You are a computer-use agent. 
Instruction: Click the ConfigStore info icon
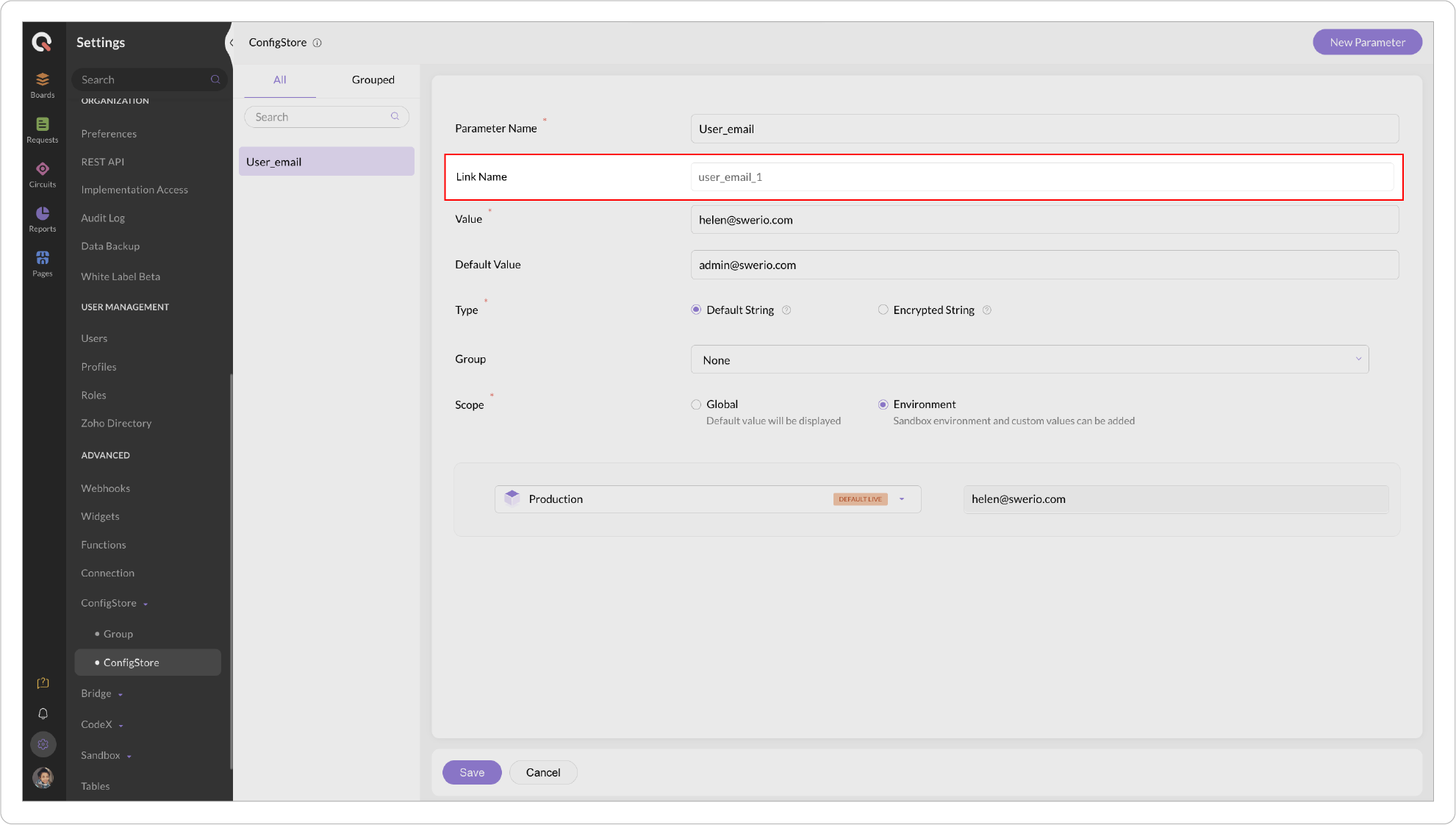coord(318,43)
